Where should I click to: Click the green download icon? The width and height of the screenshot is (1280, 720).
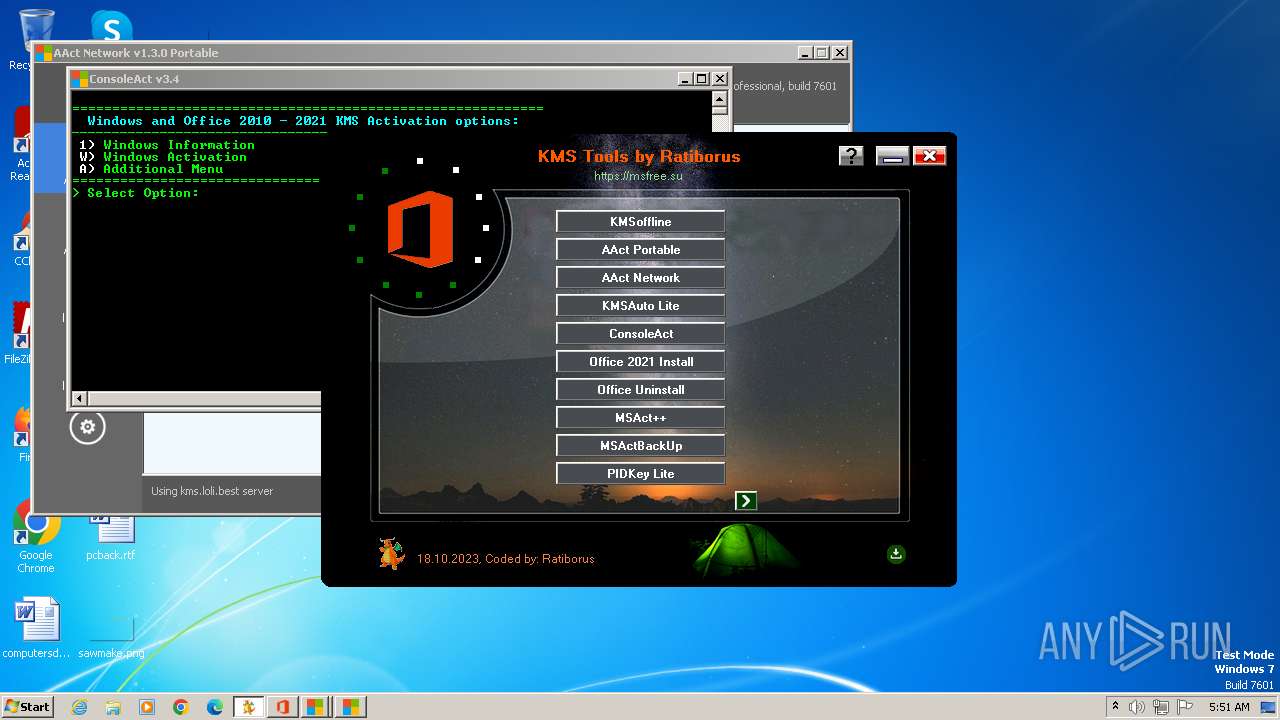[896, 554]
